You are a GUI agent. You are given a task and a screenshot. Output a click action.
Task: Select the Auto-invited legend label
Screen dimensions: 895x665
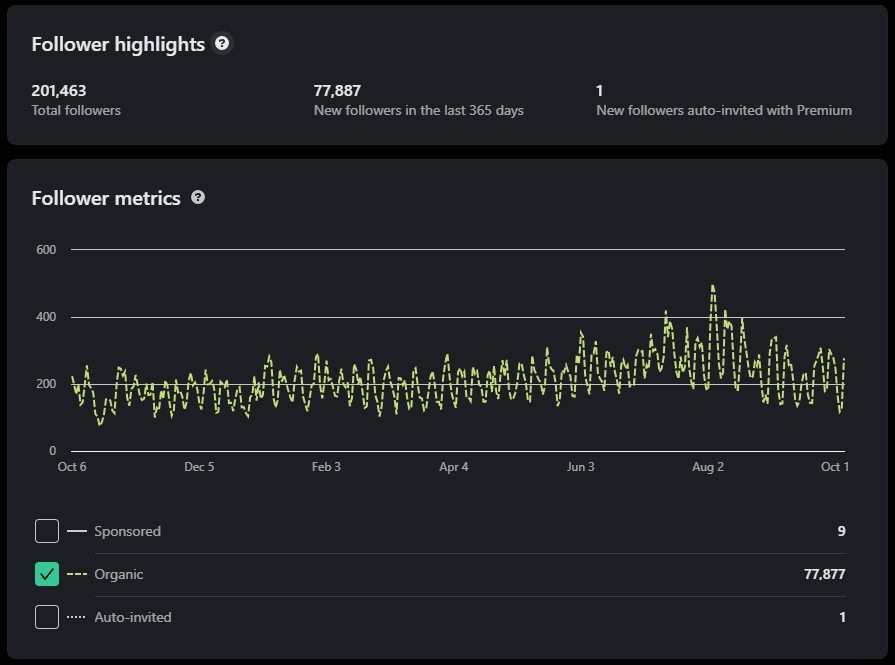132,617
